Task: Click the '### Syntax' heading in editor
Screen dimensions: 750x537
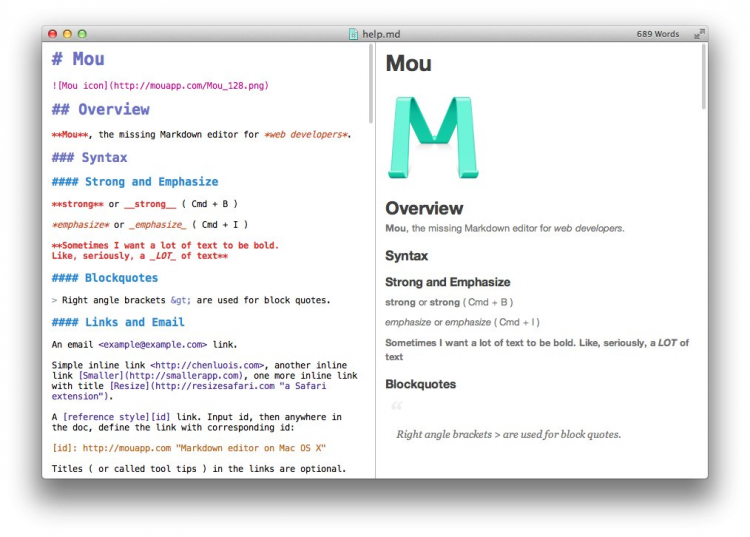Action: pyautogui.click(x=89, y=157)
